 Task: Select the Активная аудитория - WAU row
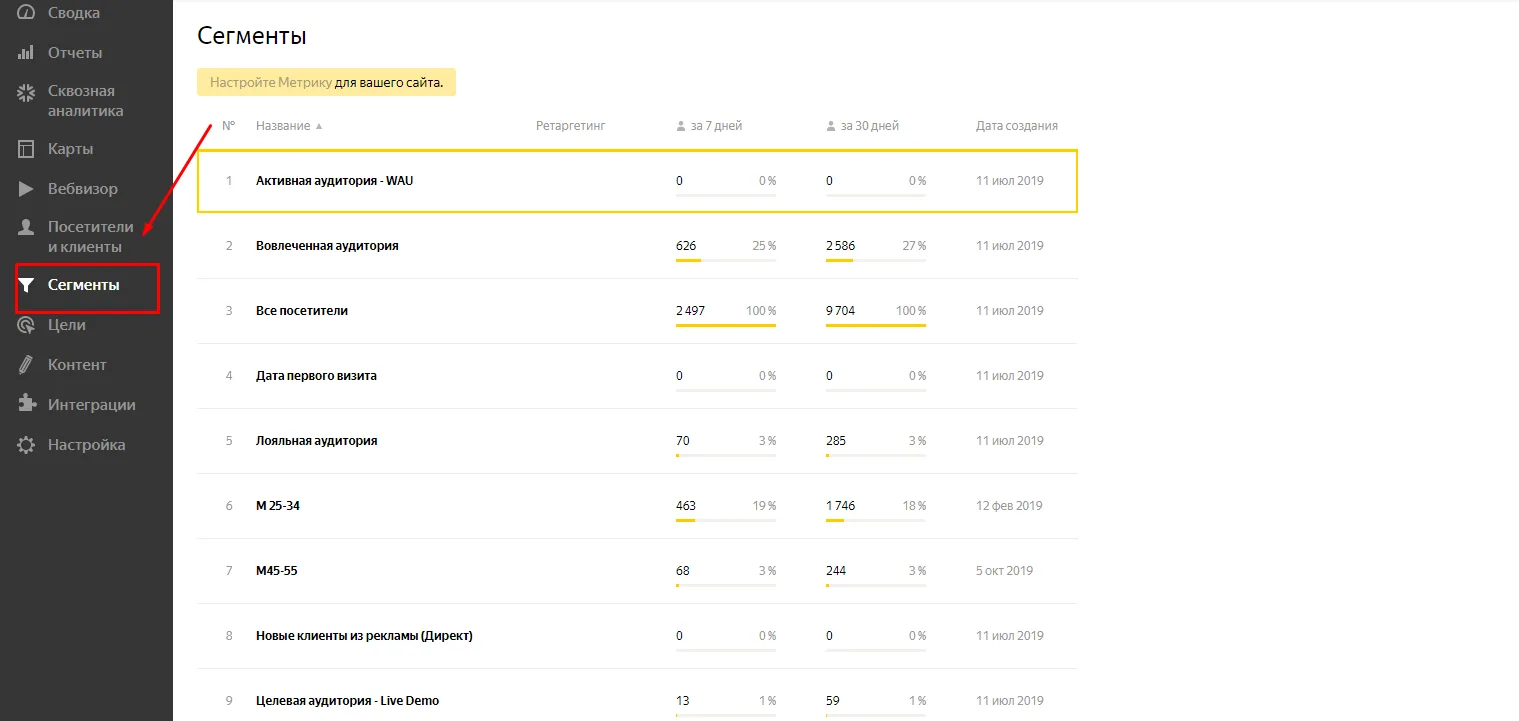click(x=637, y=181)
